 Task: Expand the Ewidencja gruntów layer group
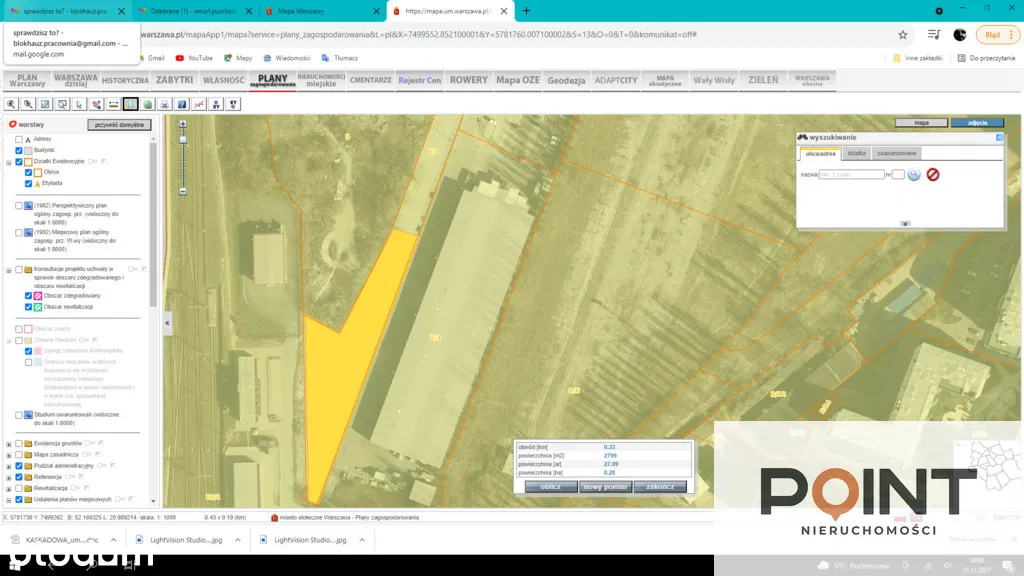tap(8, 443)
